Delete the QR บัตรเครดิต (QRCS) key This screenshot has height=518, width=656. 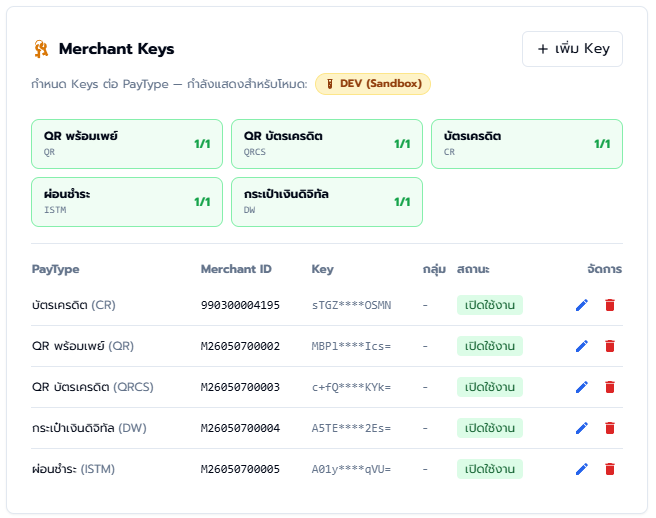(x=610, y=387)
